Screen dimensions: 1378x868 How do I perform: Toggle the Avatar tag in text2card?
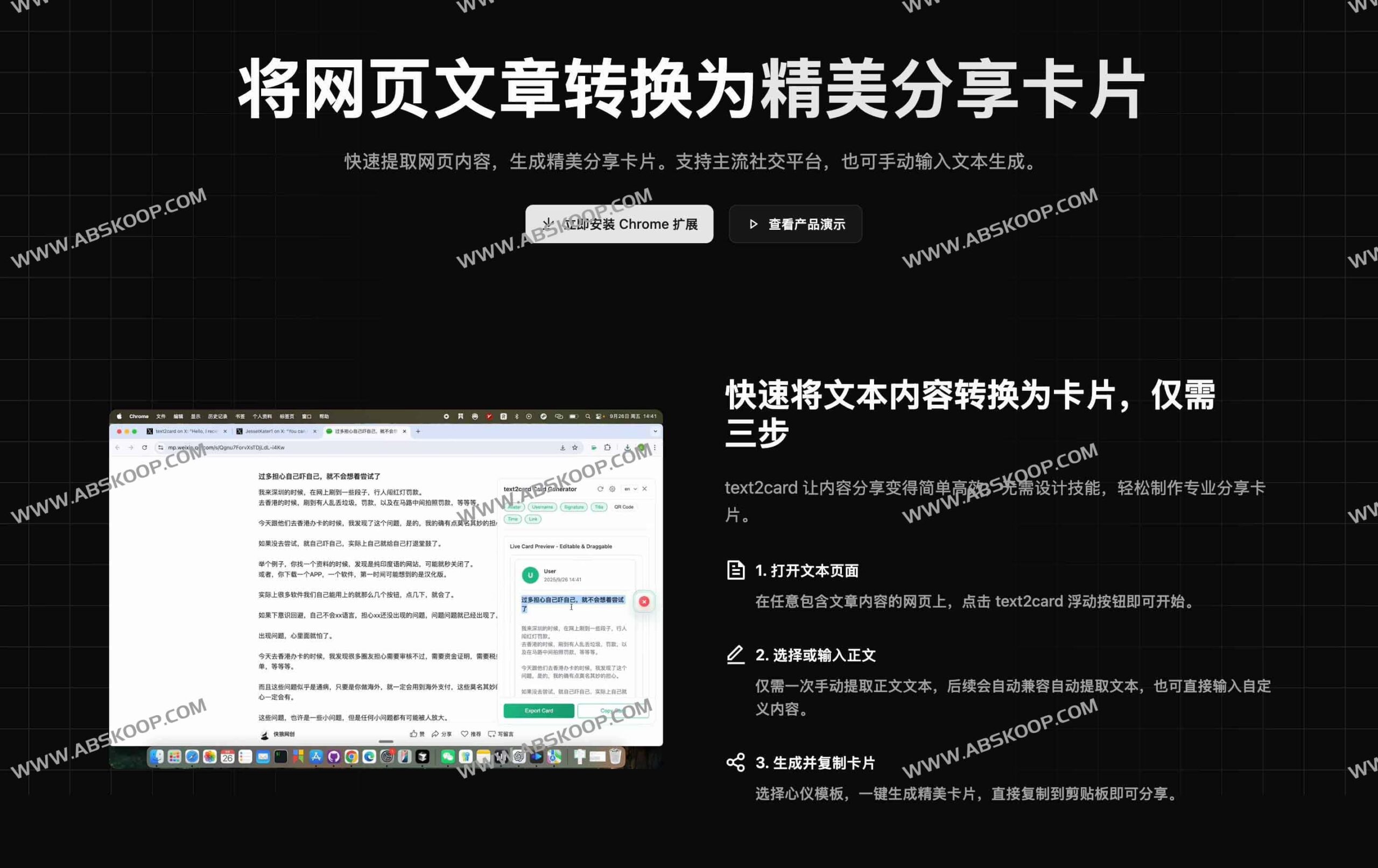point(515,507)
